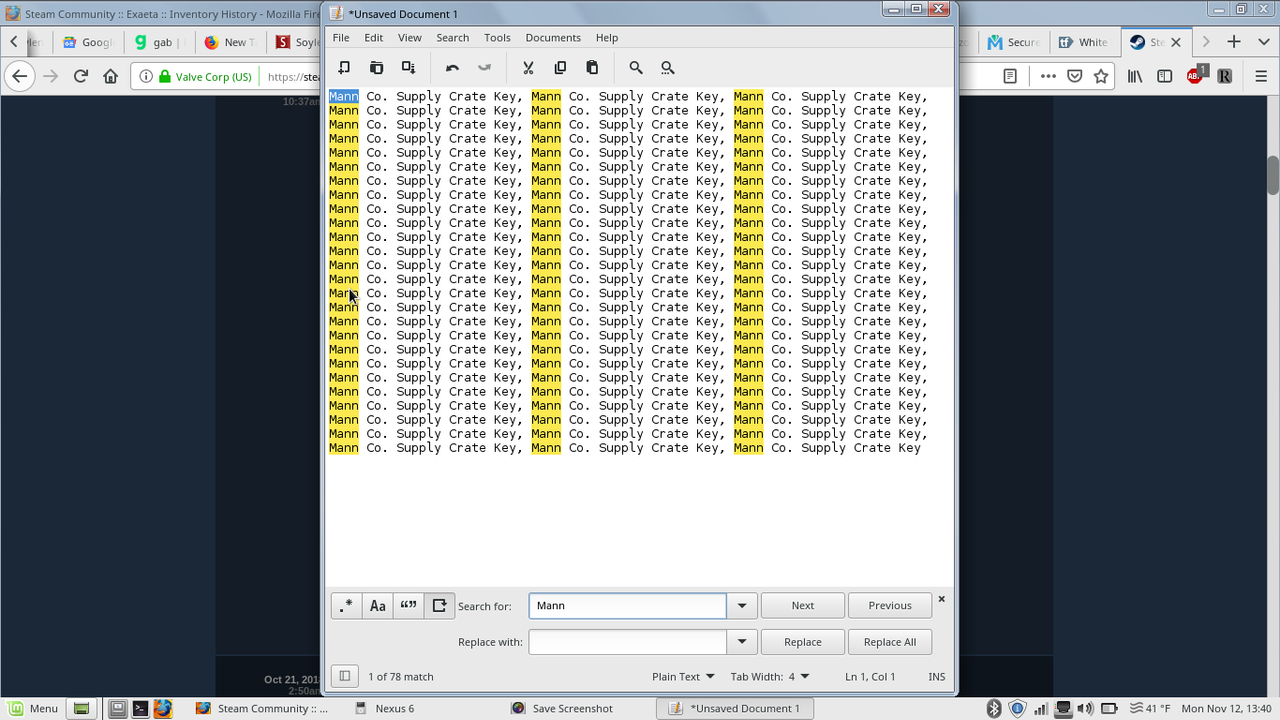The height and width of the screenshot is (720, 1280).
Task: Undo the last edit
Action: coord(452,68)
